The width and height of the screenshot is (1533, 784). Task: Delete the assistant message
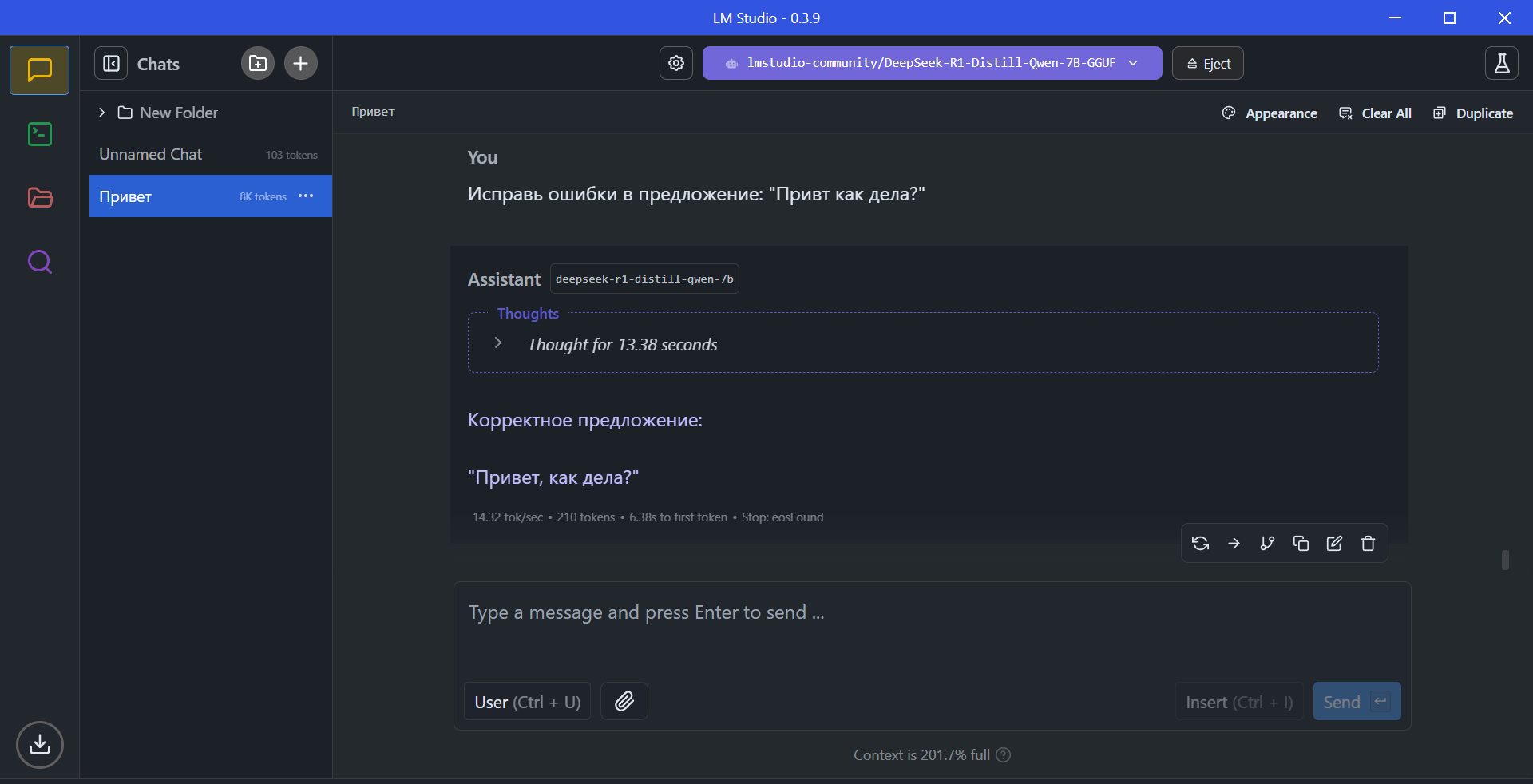coord(1368,544)
